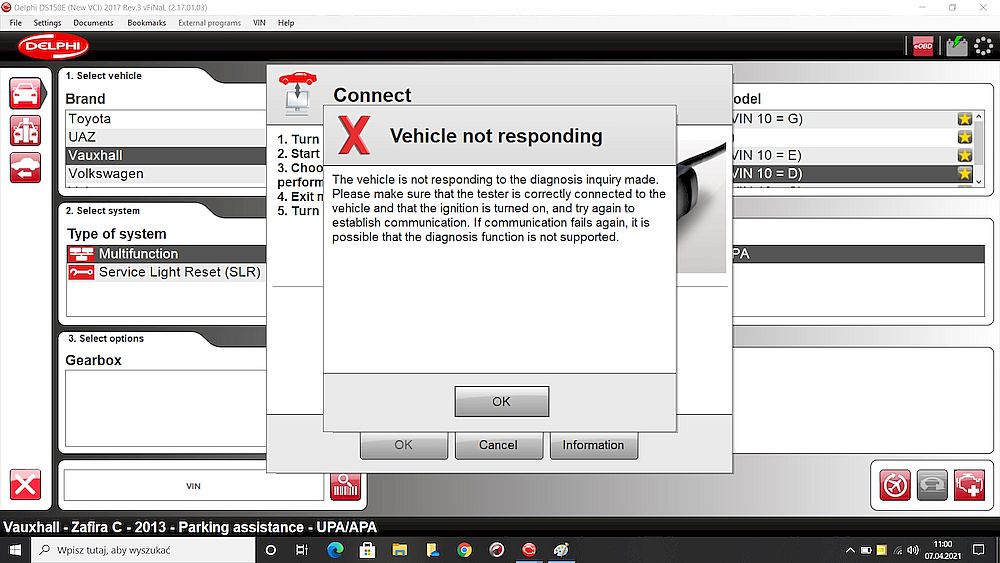
Task: Click the multi-car workshop sidebar icon
Action: 26,130
